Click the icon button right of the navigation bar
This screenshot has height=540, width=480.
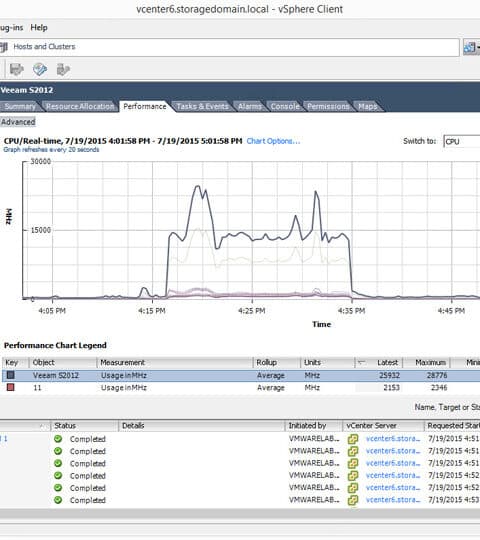pos(471,47)
